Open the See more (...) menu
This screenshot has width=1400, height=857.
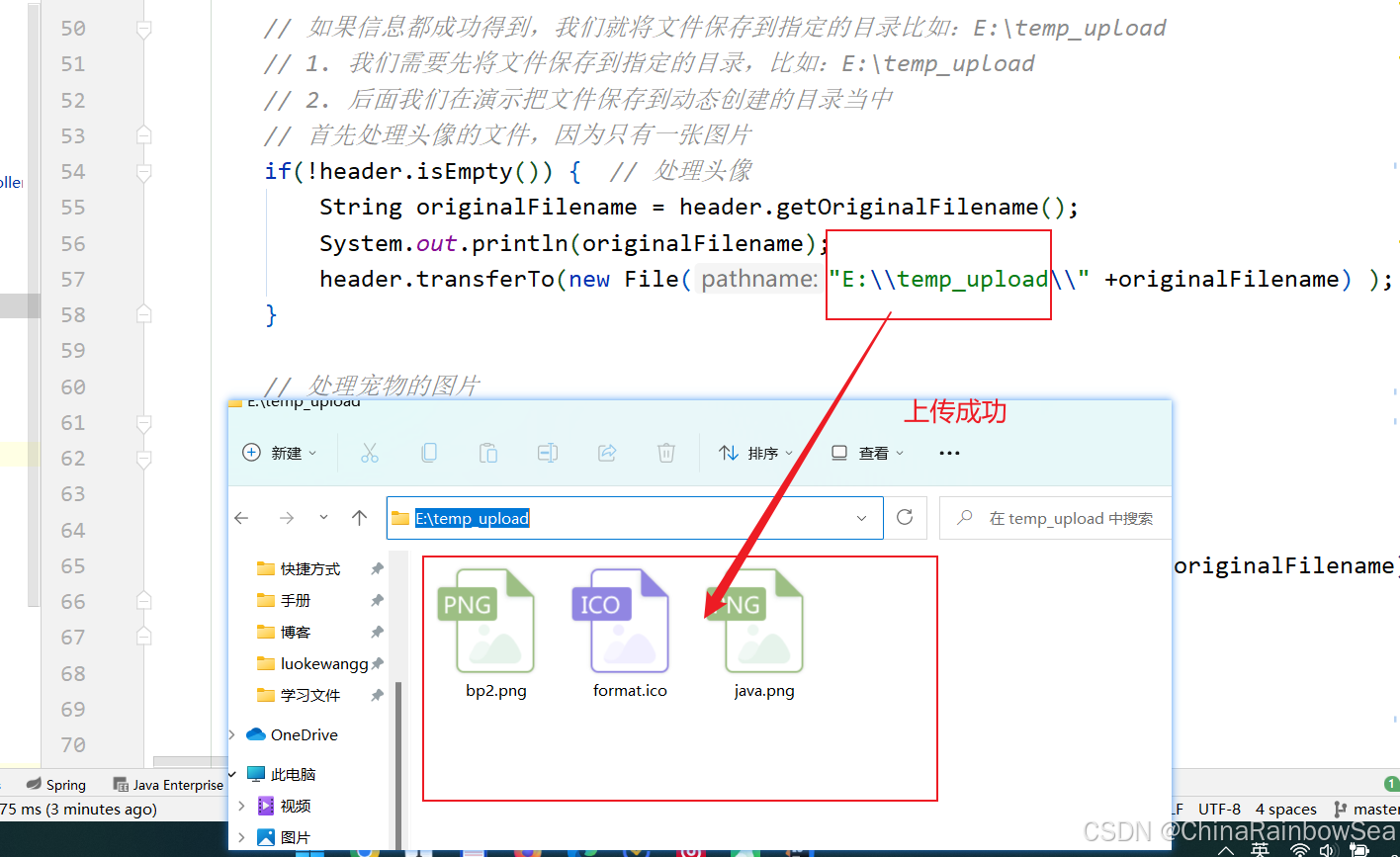[x=948, y=452]
